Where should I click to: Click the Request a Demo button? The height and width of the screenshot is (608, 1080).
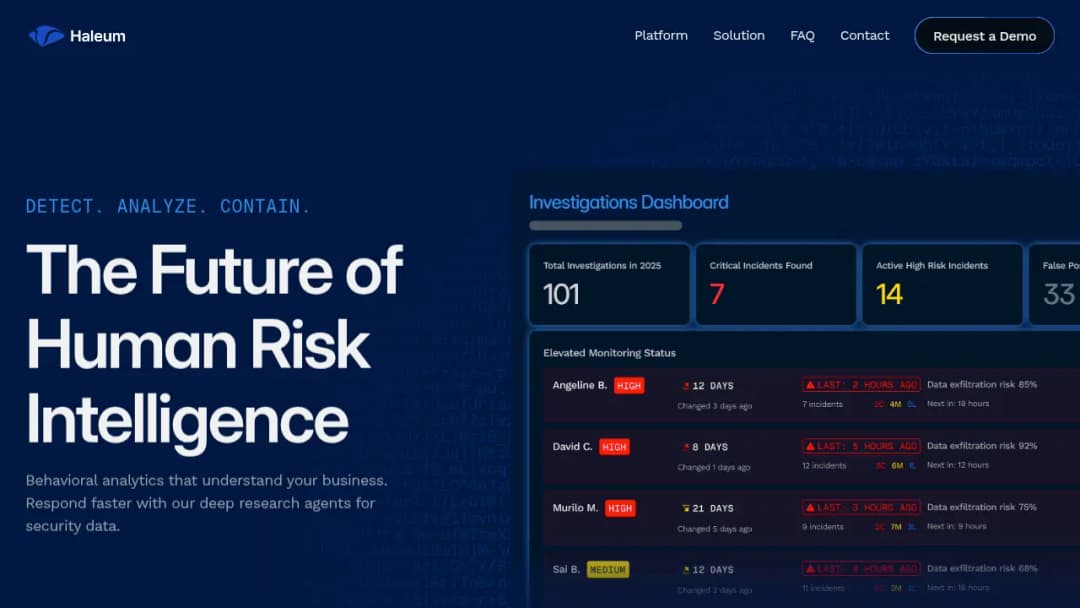(x=984, y=36)
